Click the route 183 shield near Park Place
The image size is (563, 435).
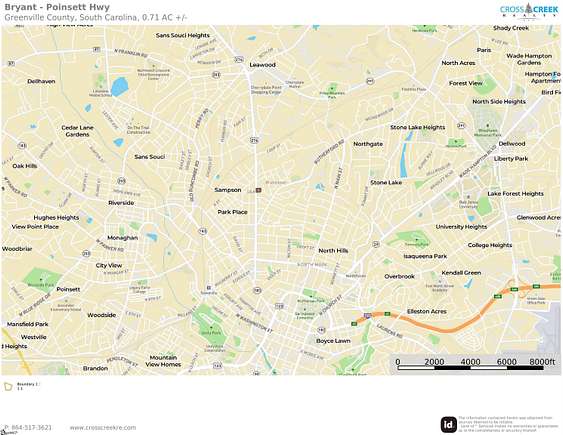coord(203,231)
